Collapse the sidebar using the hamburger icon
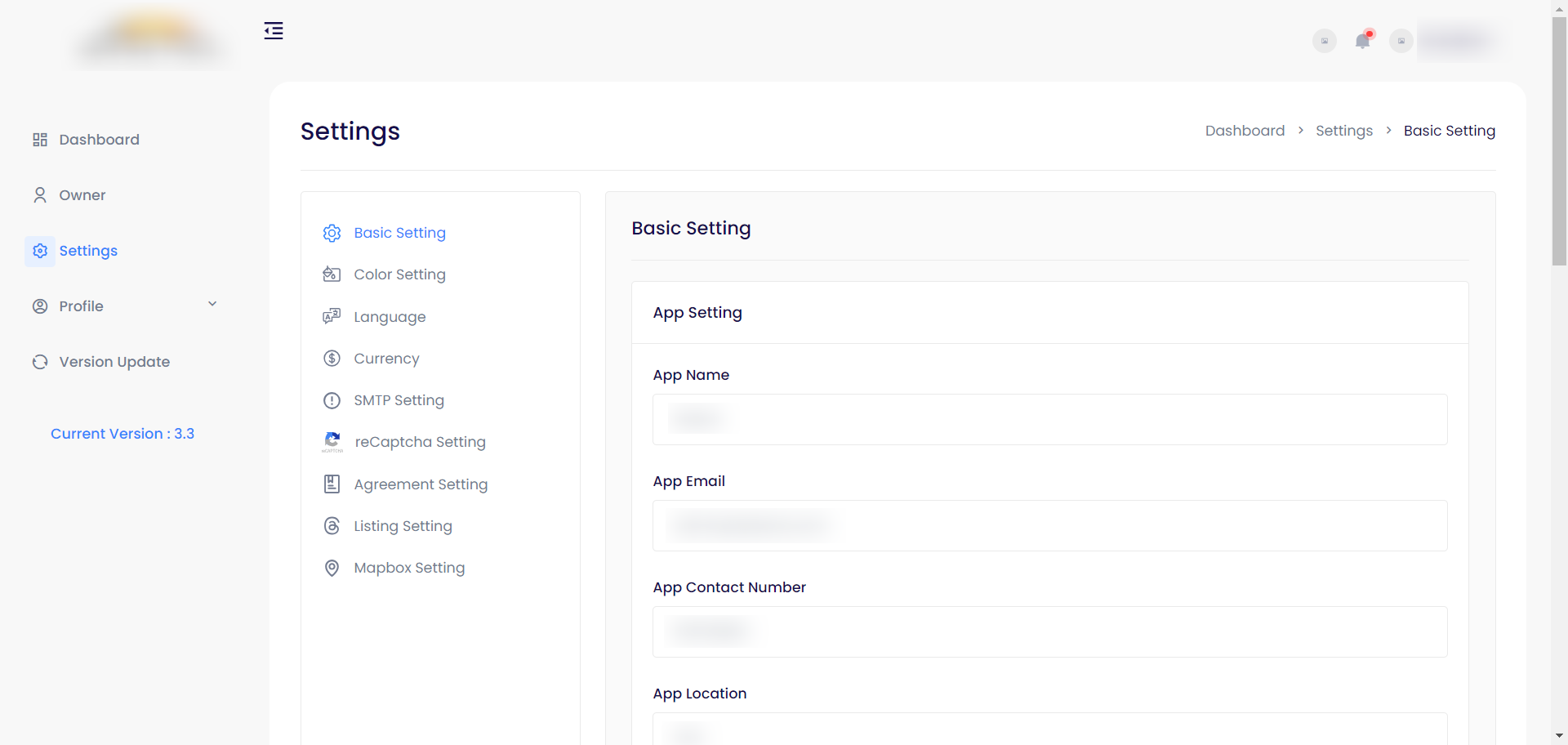 click(x=274, y=31)
